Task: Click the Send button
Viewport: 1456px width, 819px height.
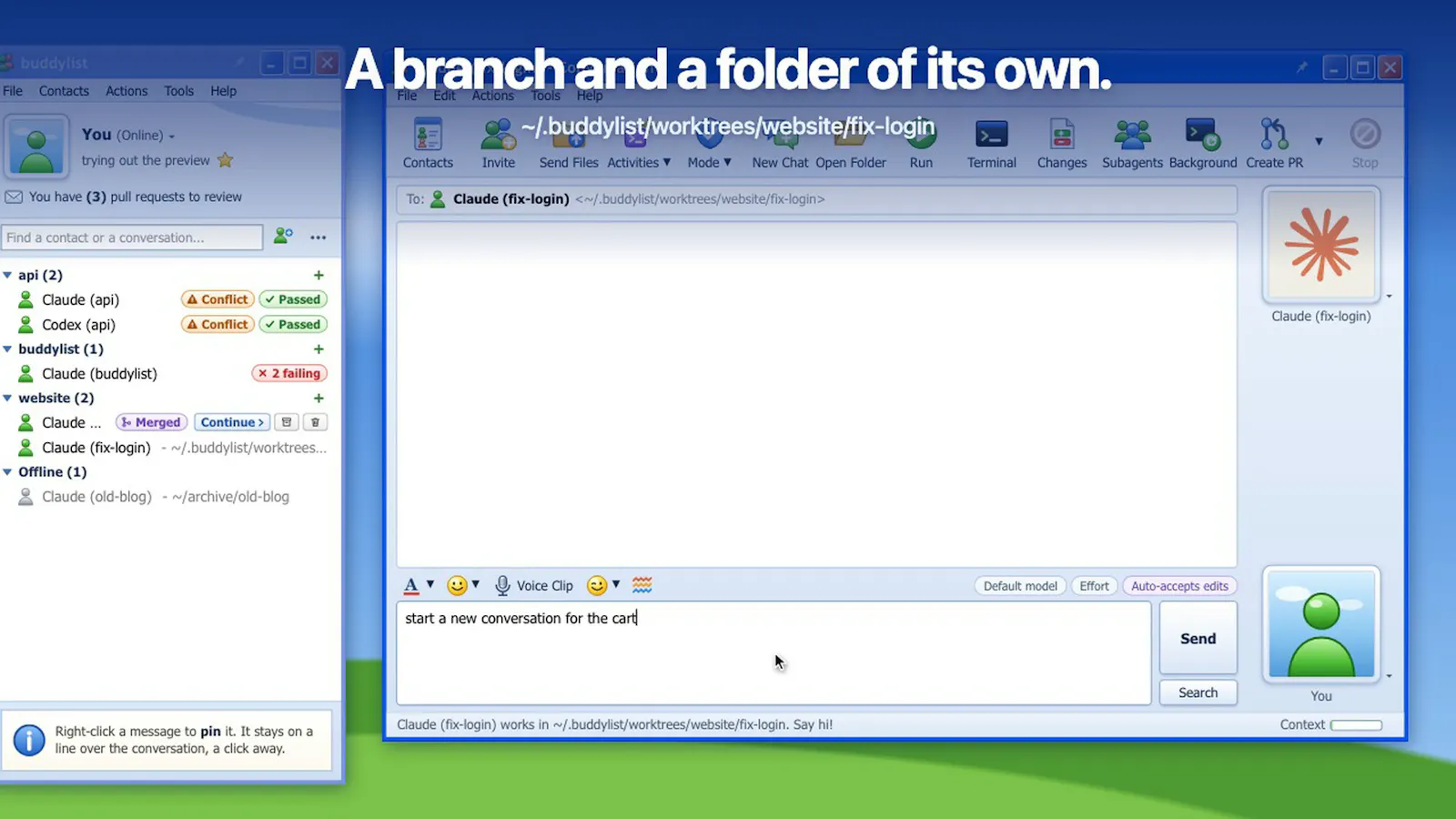Action: click(x=1198, y=638)
